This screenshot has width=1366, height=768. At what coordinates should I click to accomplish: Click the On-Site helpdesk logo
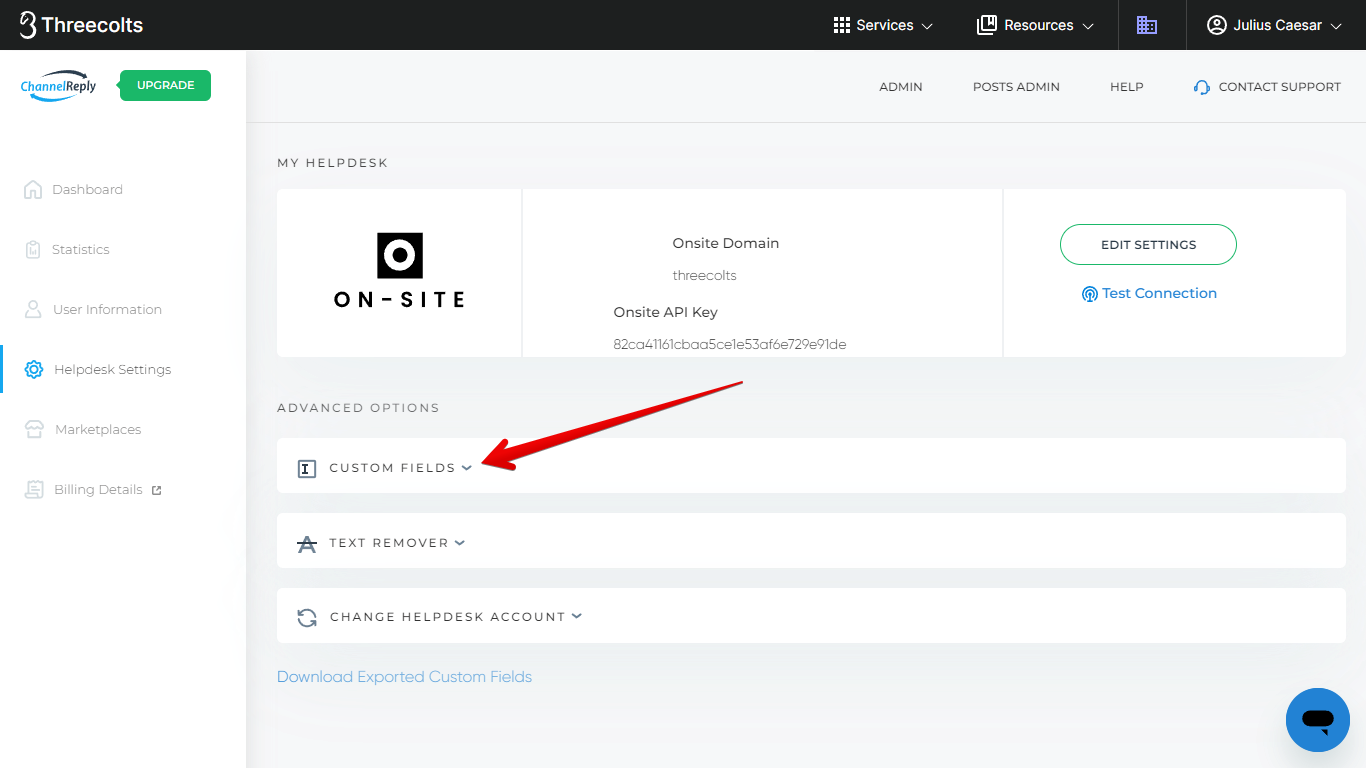pos(399,270)
